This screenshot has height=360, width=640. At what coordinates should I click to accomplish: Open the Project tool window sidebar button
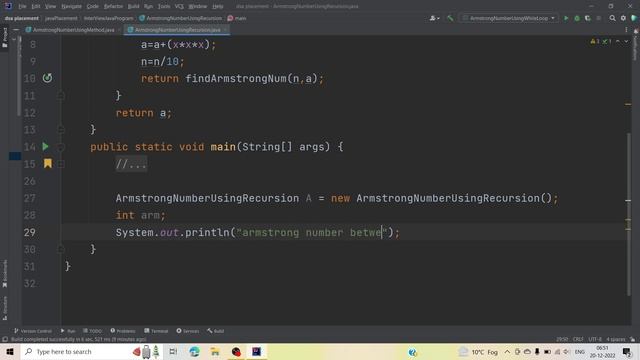click(5, 38)
